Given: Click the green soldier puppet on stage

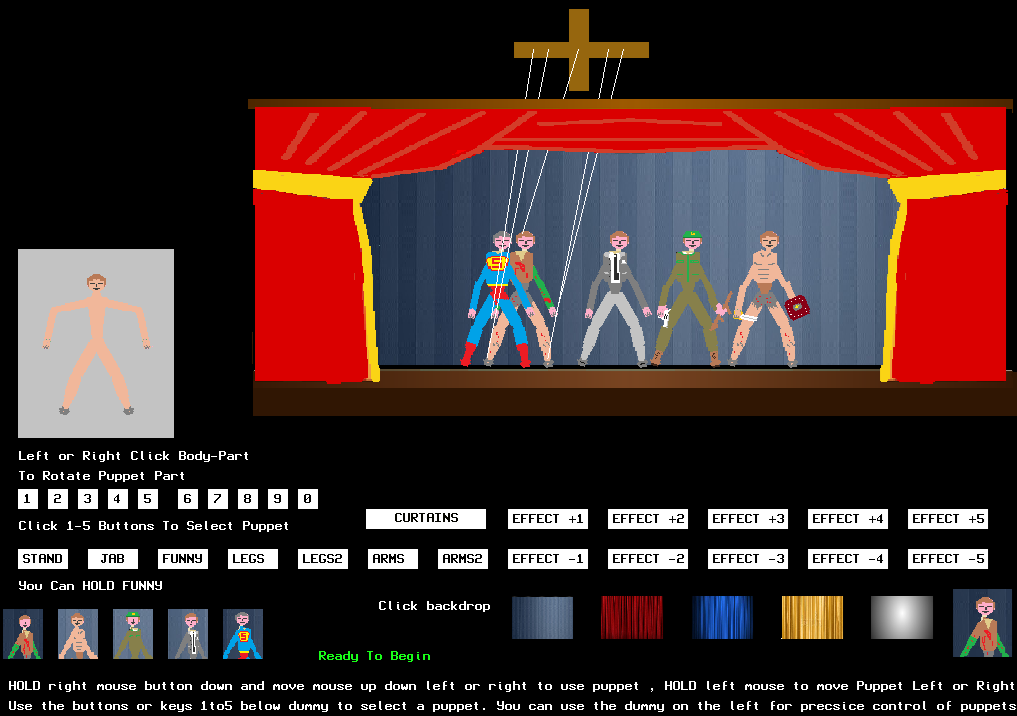Looking at the screenshot, I should pyautogui.click(x=689, y=300).
